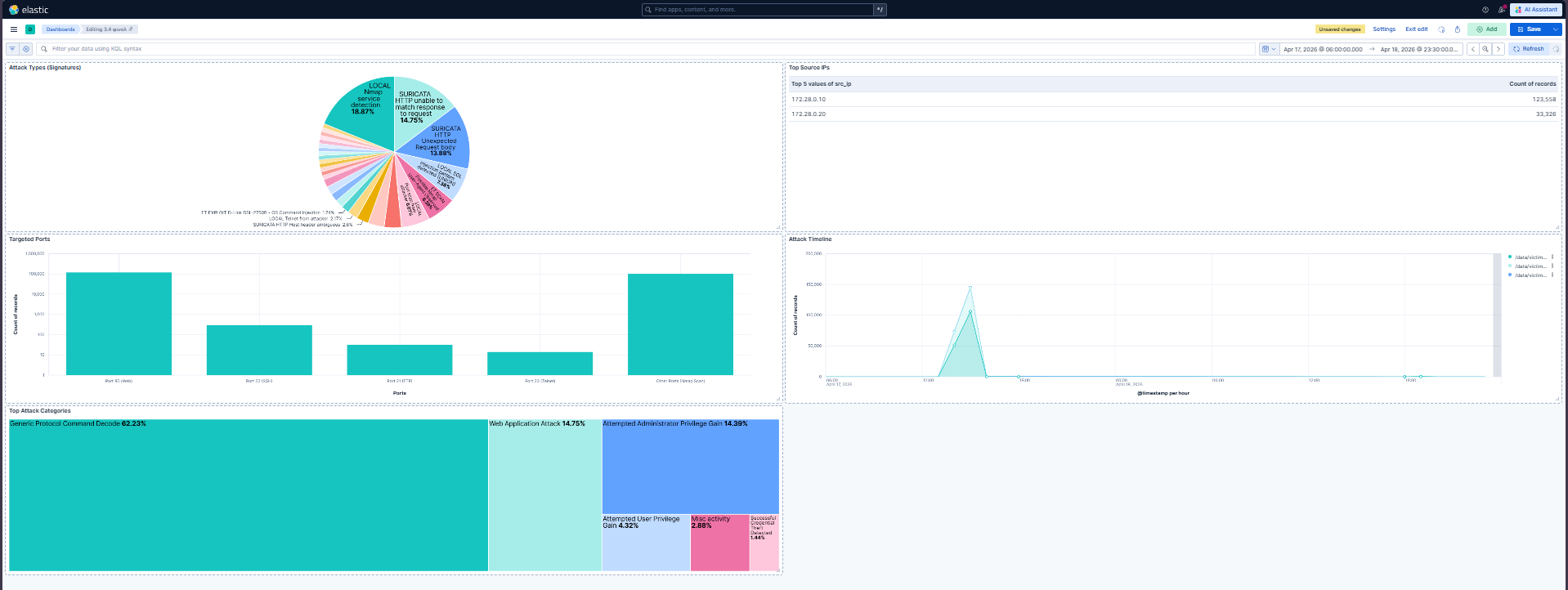Screen dimensions: 1568x590
Task: Step time range forward
Action: point(1498,49)
